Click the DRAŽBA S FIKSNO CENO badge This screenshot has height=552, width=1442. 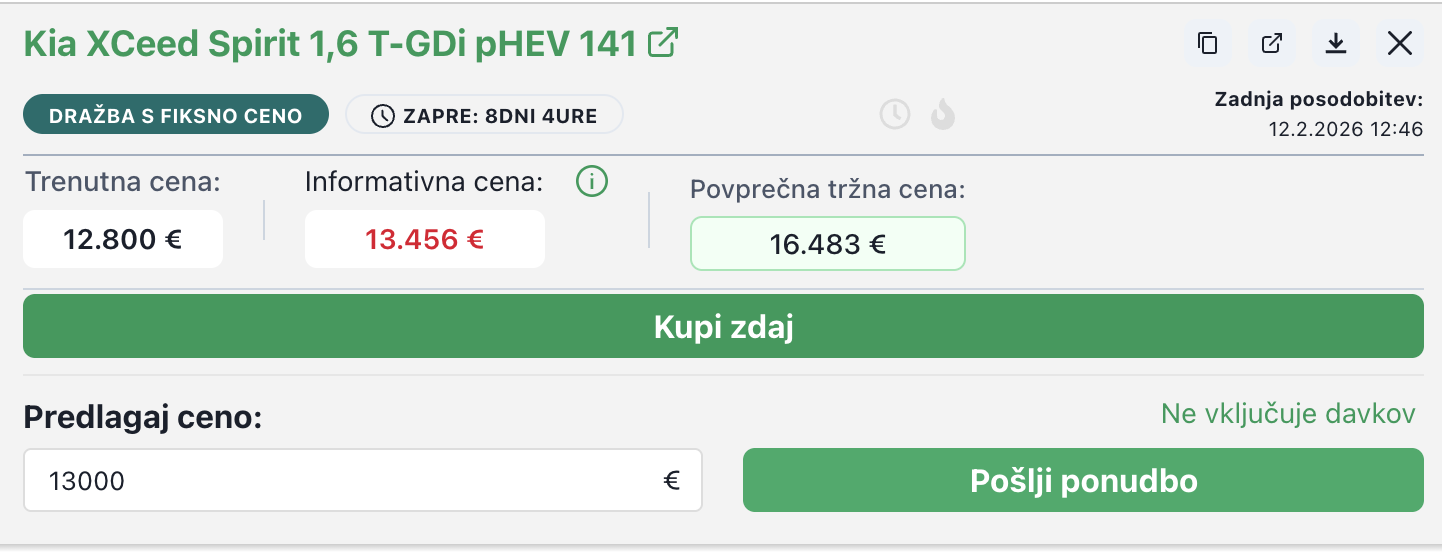[x=176, y=115]
